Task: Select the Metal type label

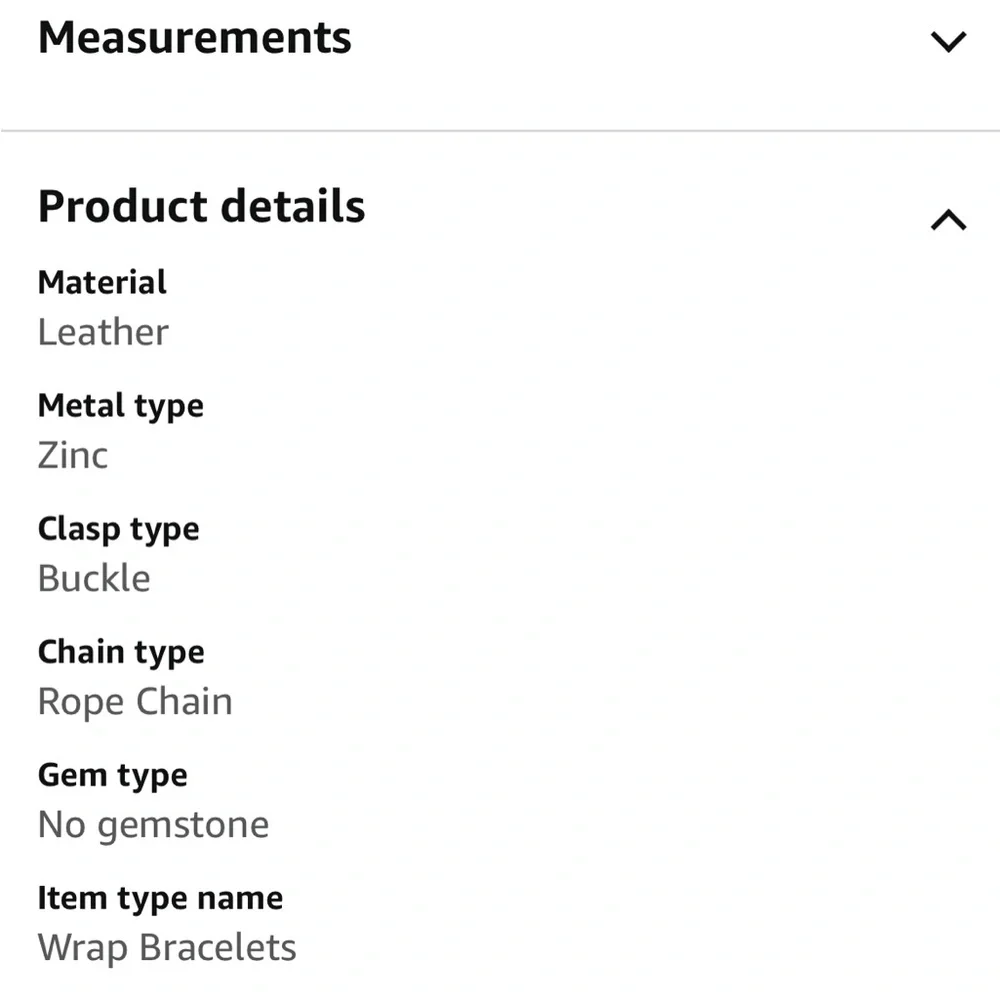Action: pyautogui.click(x=121, y=407)
